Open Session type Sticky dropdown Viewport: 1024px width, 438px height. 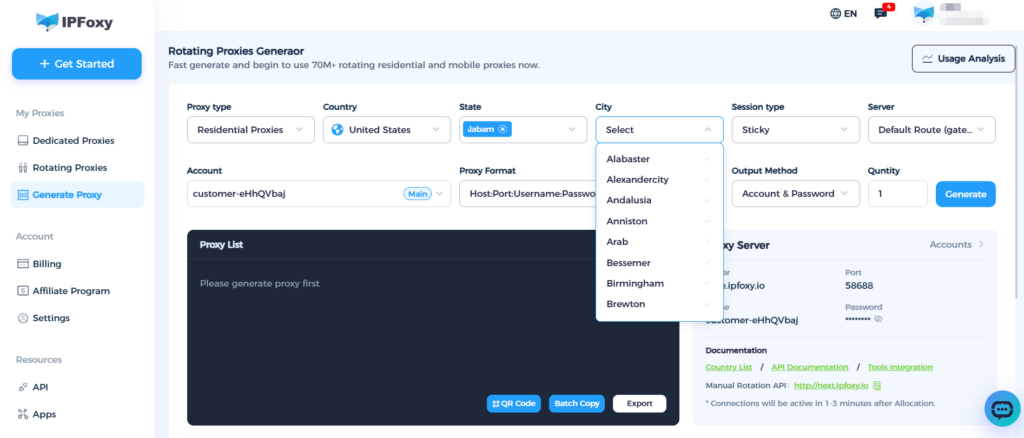(x=795, y=129)
